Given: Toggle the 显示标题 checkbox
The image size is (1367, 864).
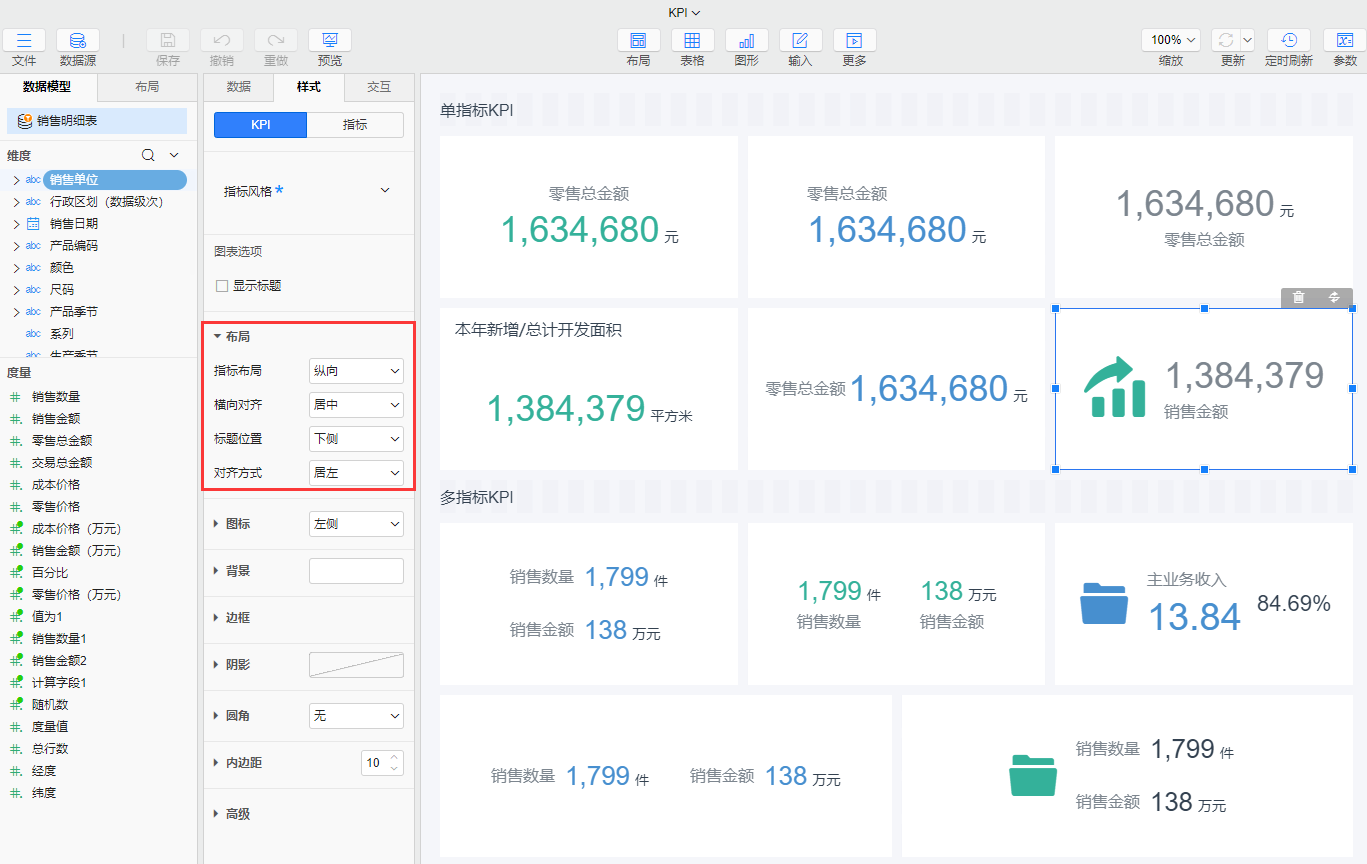Looking at the screenshot, I should [x=222, y=286].
